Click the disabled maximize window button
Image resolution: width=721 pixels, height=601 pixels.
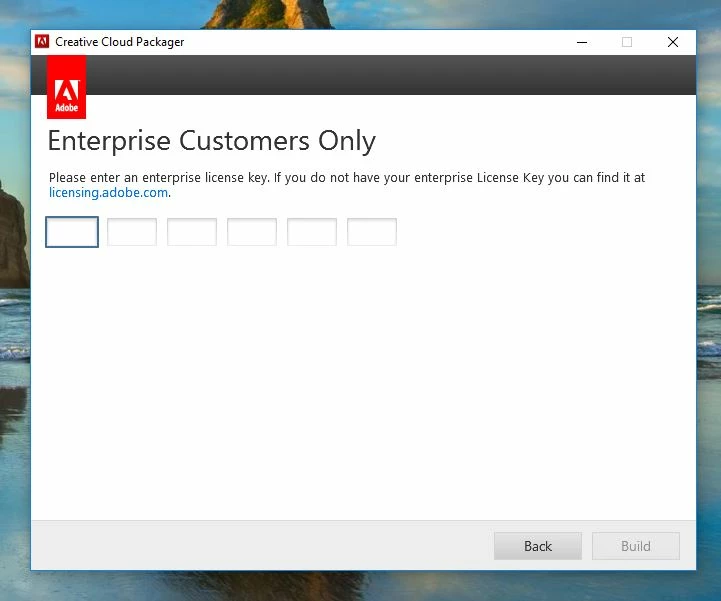coord(627,42)
